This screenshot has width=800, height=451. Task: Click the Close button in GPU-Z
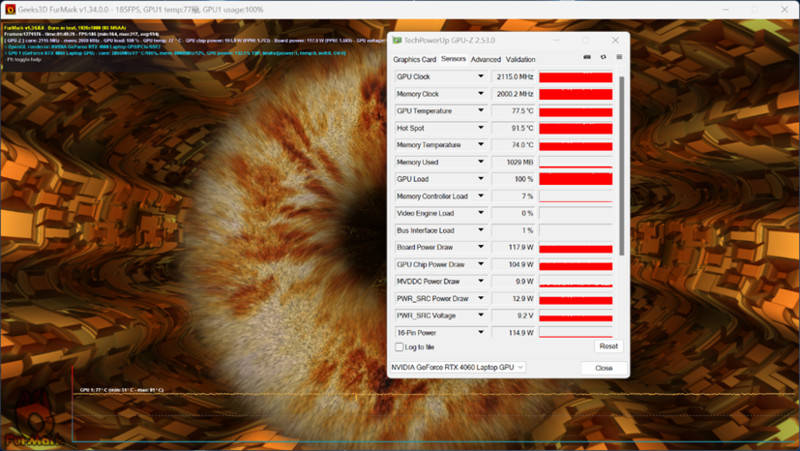point(603,368)
